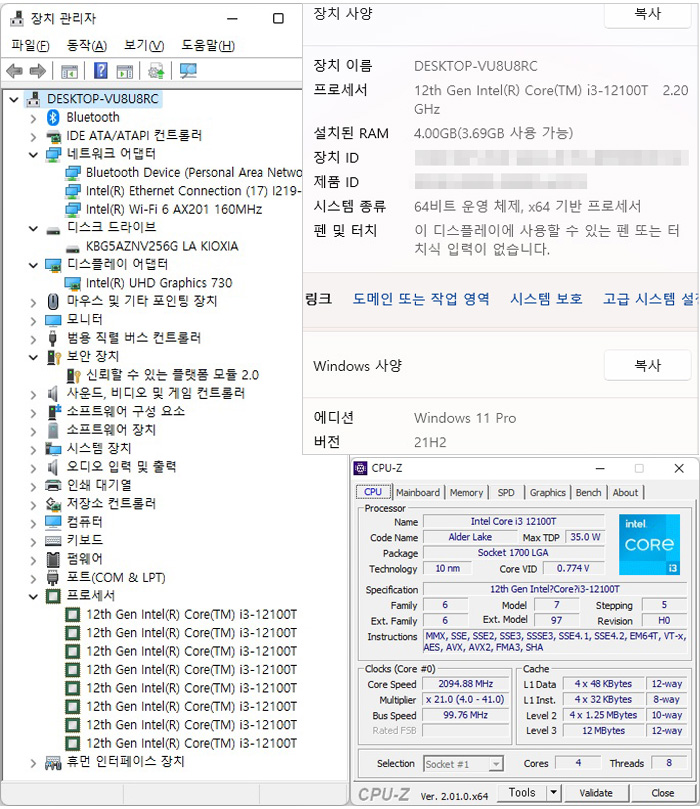Click the 인쇄 대기열 printer icon
The height and width of the screenshot is (809, 700).
pyautogui.click(x=53, y=485)
